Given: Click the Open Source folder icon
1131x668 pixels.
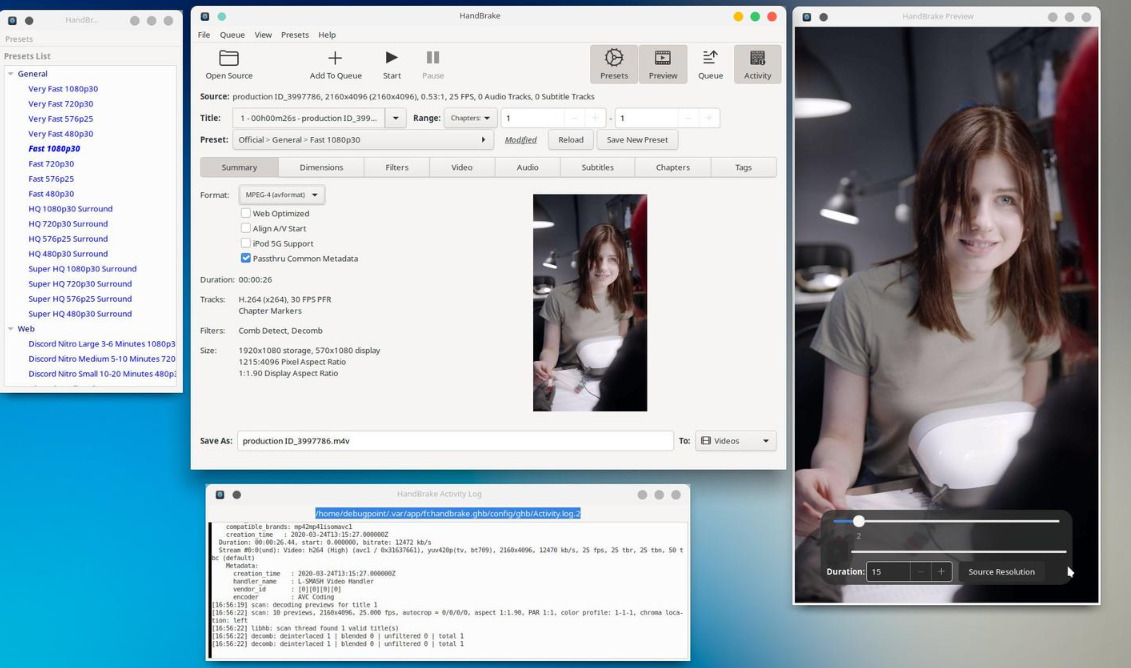Looking at the screenshot, I should (x=229, y=58).
